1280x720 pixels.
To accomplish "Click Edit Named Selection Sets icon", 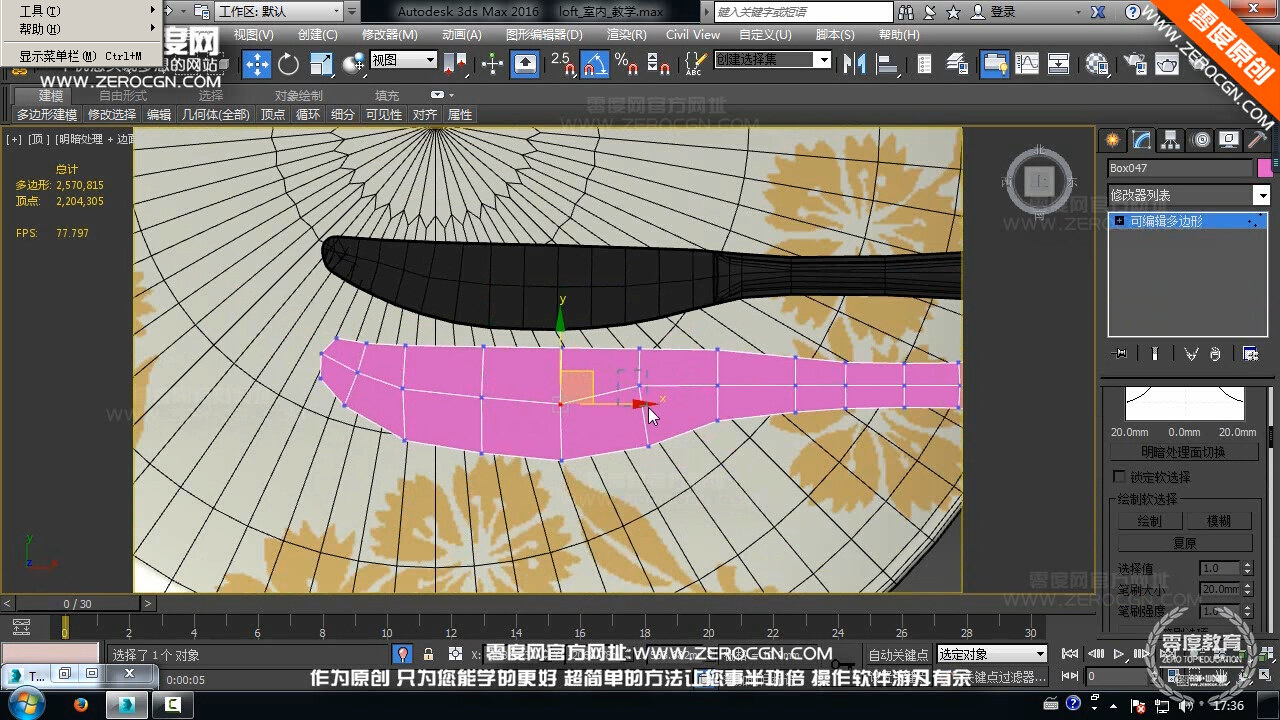I will tap(694, 64).
